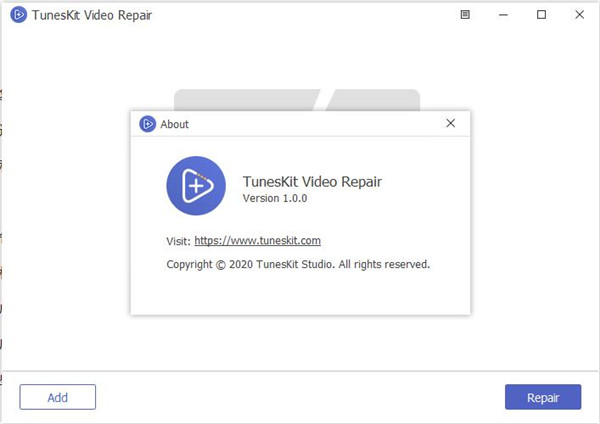Click the 'TunesKit Video Repair' heading in About
This screenshot has width=600, height=424.
pos(312,182)
